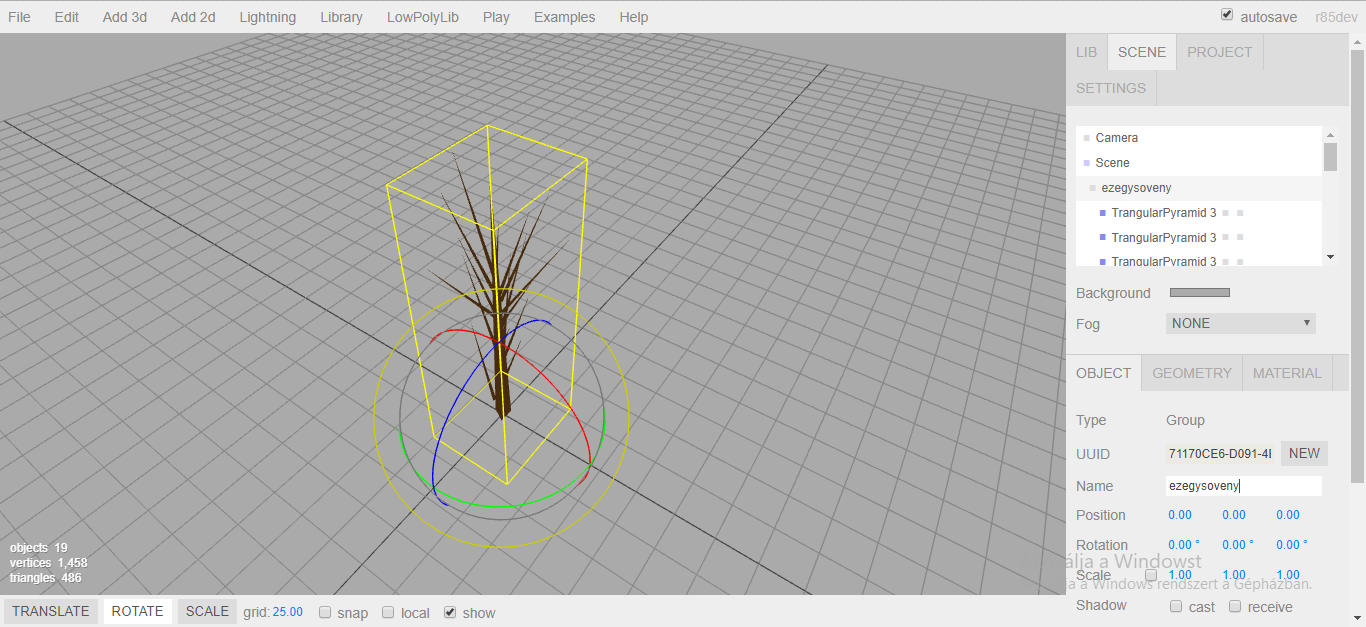
Task: Generate a NEW UUID
Action: (x=1304, y=454)
